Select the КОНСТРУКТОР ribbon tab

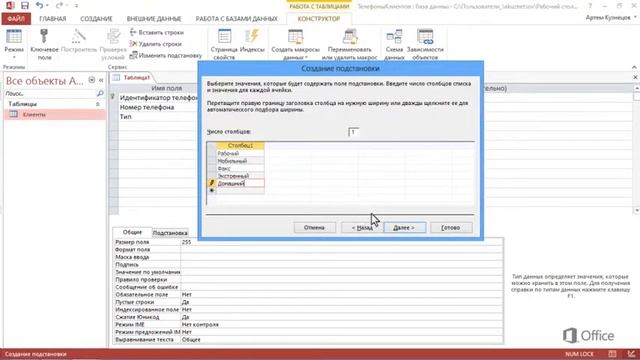[319, 19]
